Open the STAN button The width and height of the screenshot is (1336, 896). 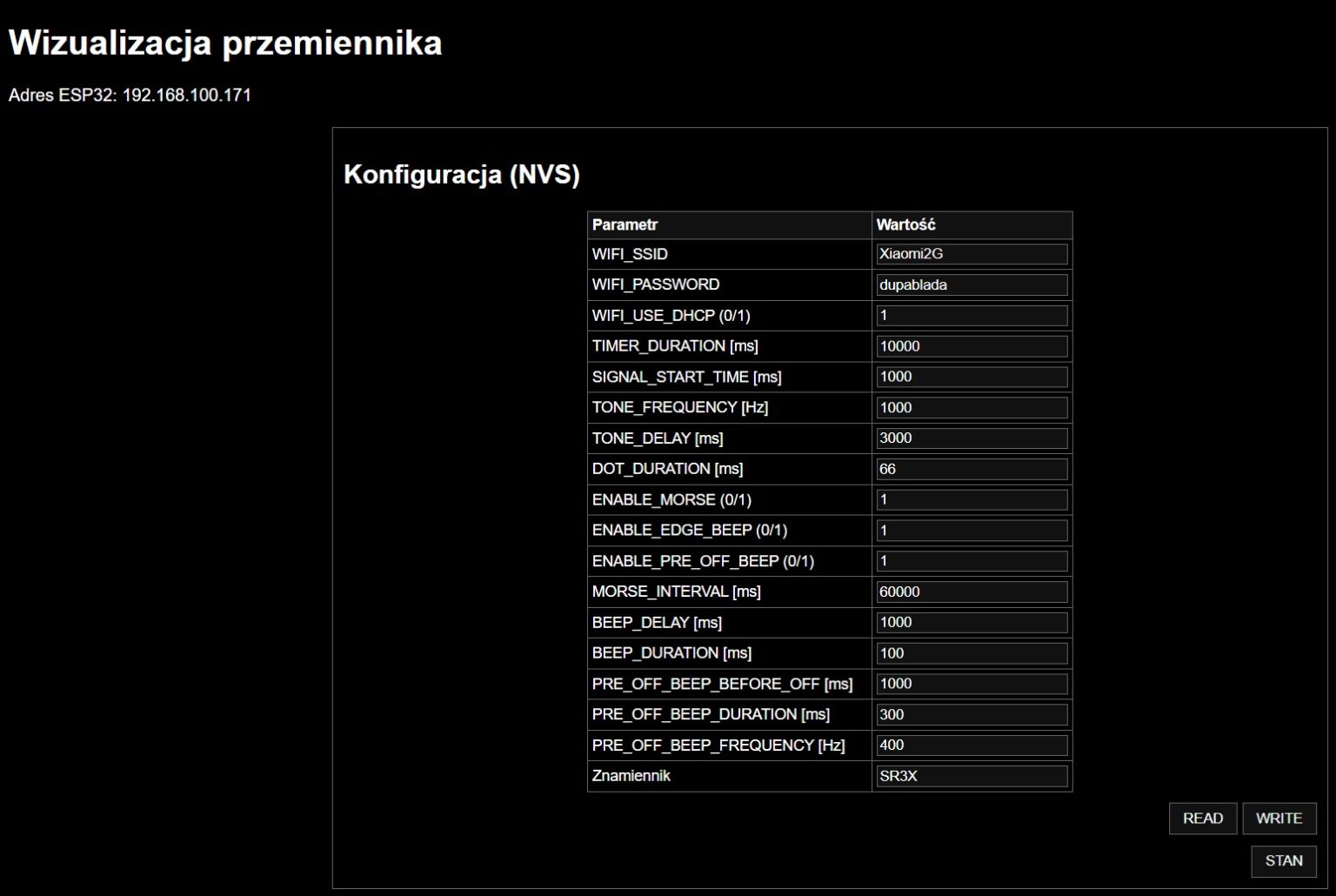click(x=1283, y=861)
